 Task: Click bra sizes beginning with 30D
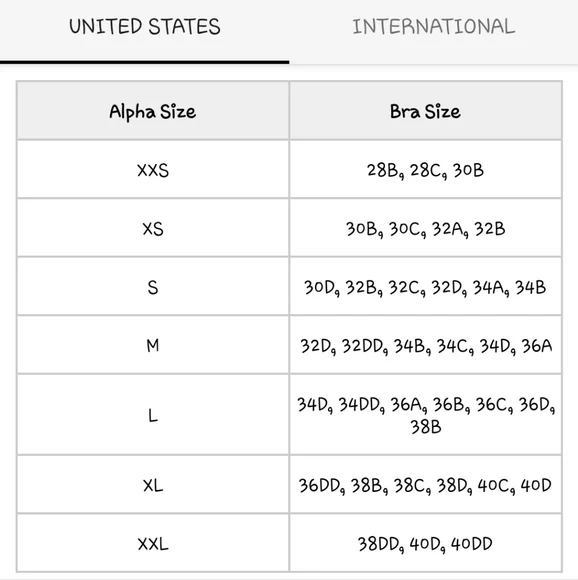point(425,287)
